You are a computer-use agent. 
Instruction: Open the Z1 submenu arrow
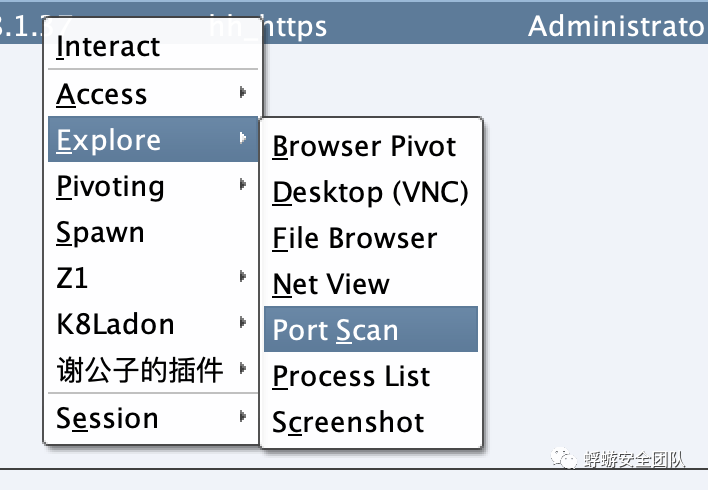(243, 277)
